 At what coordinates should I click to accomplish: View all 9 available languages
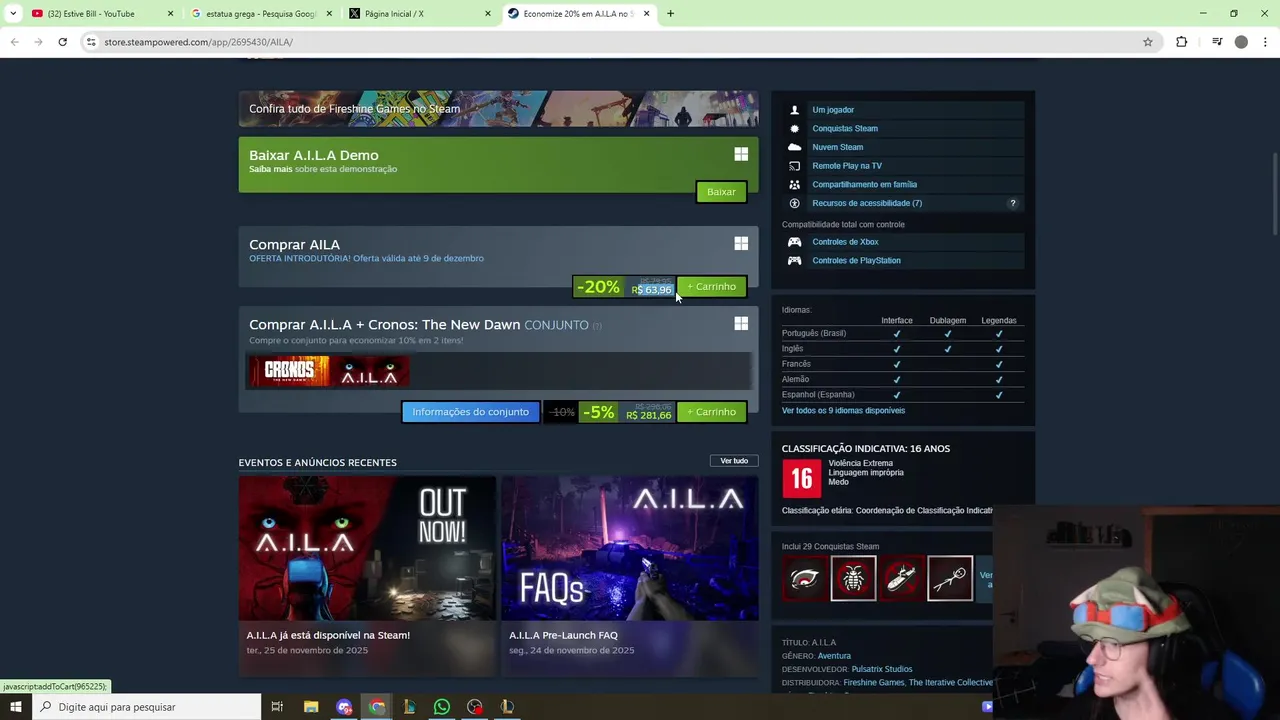coord(843,410)
